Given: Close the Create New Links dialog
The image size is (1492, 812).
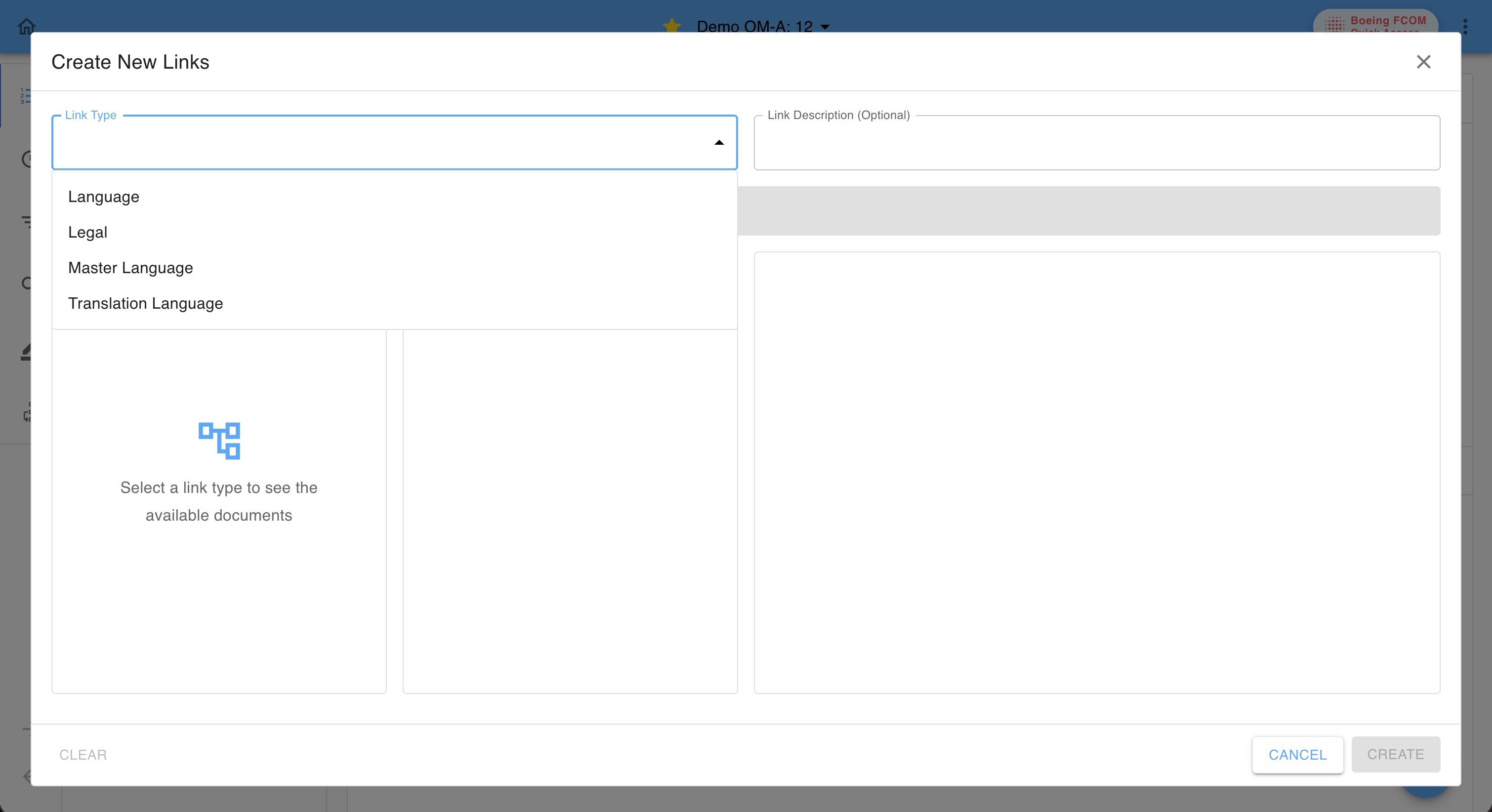Looking at the screenshot, I should point(1423,62).
